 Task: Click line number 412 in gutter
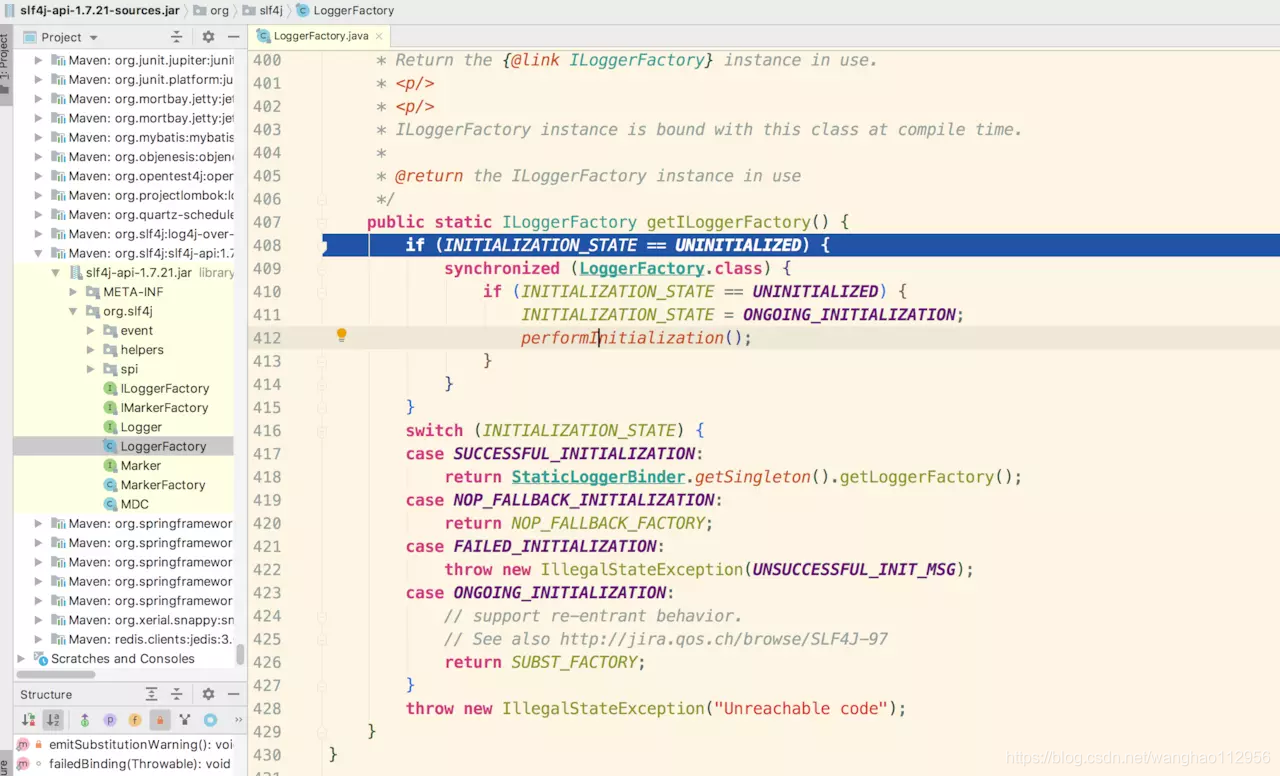click(266, 338)
